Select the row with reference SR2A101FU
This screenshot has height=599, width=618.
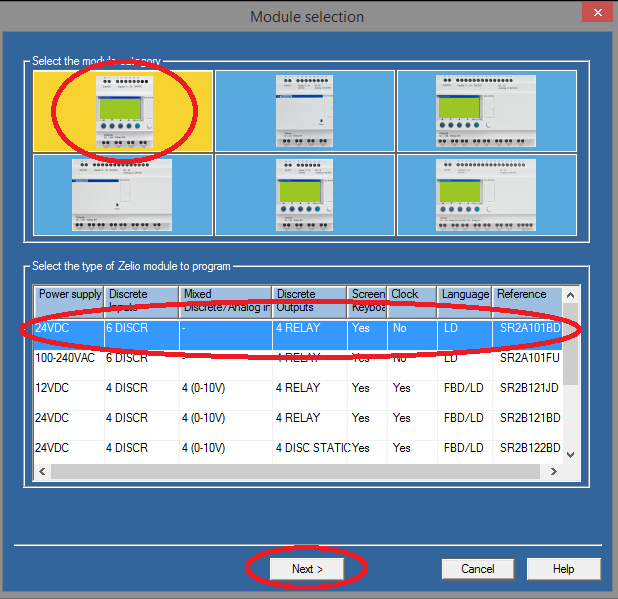pos(298,365)
